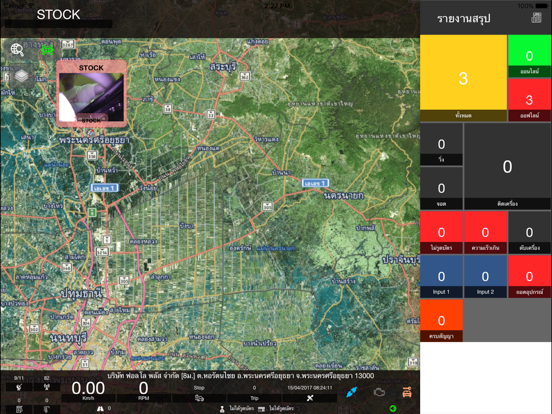Tap the green vehicle tracking icon
The image size is (552, 414).
pos(47,50)
